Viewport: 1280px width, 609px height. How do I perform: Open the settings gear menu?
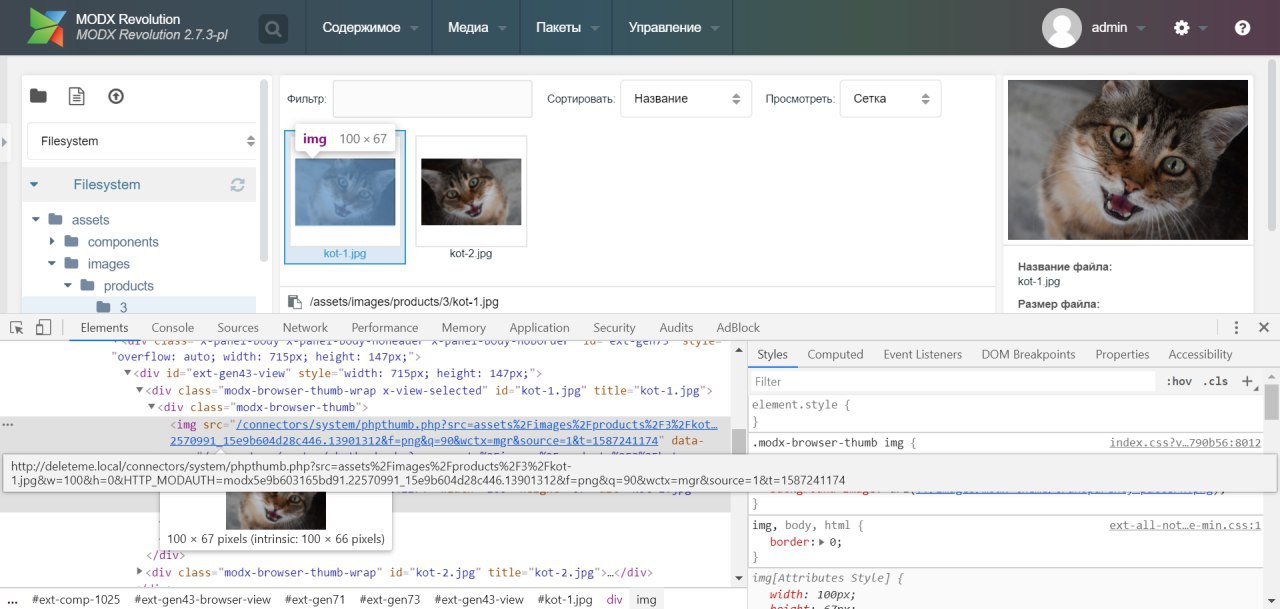point(1182,28)
